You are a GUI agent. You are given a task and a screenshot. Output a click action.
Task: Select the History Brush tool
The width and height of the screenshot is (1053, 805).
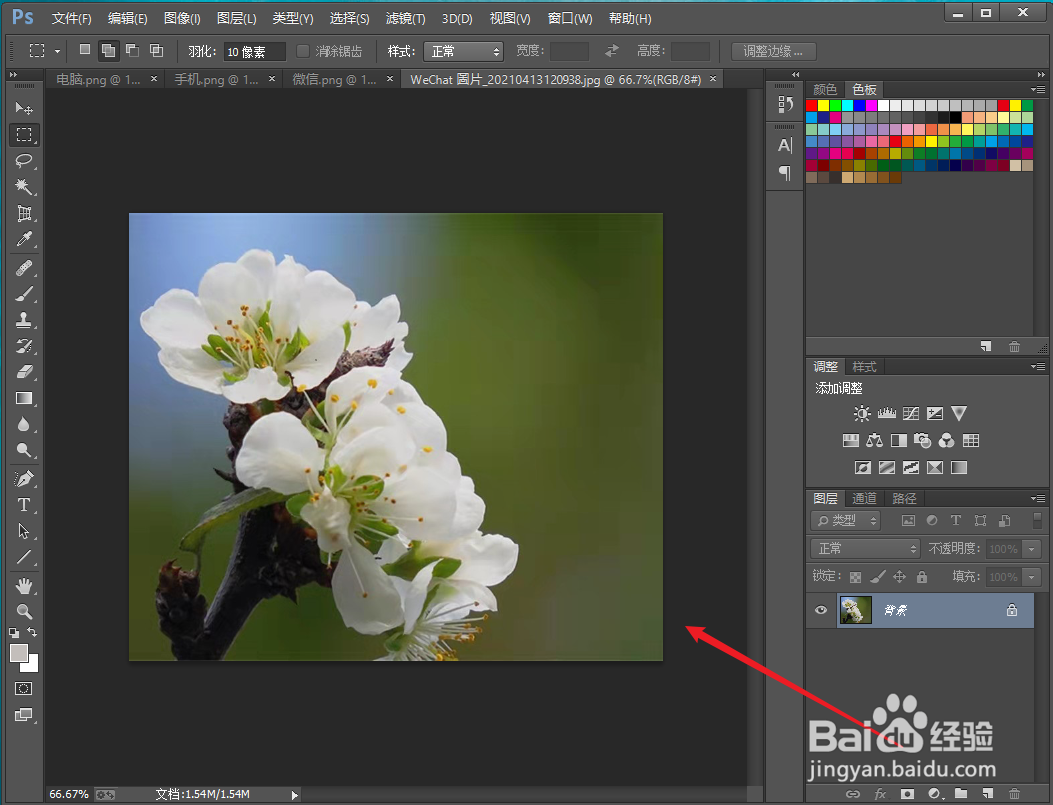coord(24,346)
